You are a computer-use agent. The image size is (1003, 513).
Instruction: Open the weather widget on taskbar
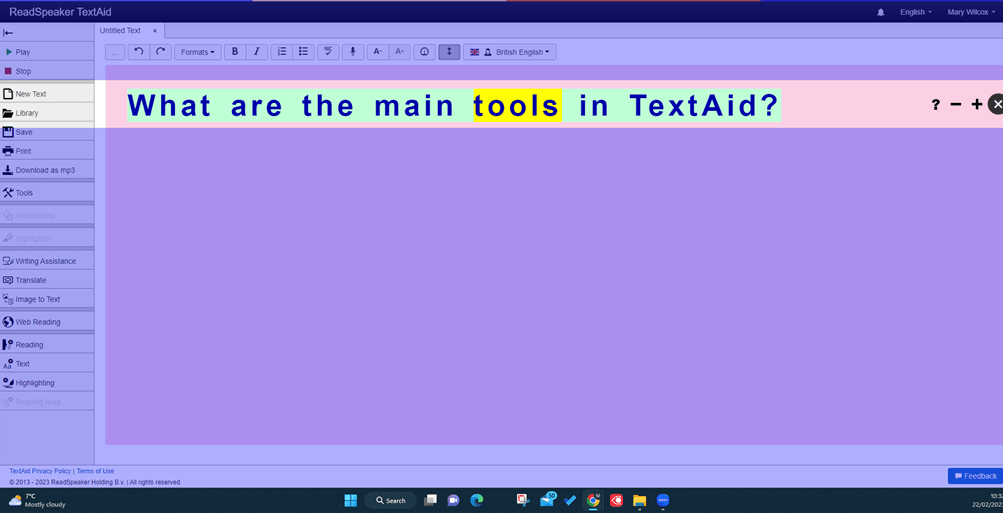pos(37,500)
